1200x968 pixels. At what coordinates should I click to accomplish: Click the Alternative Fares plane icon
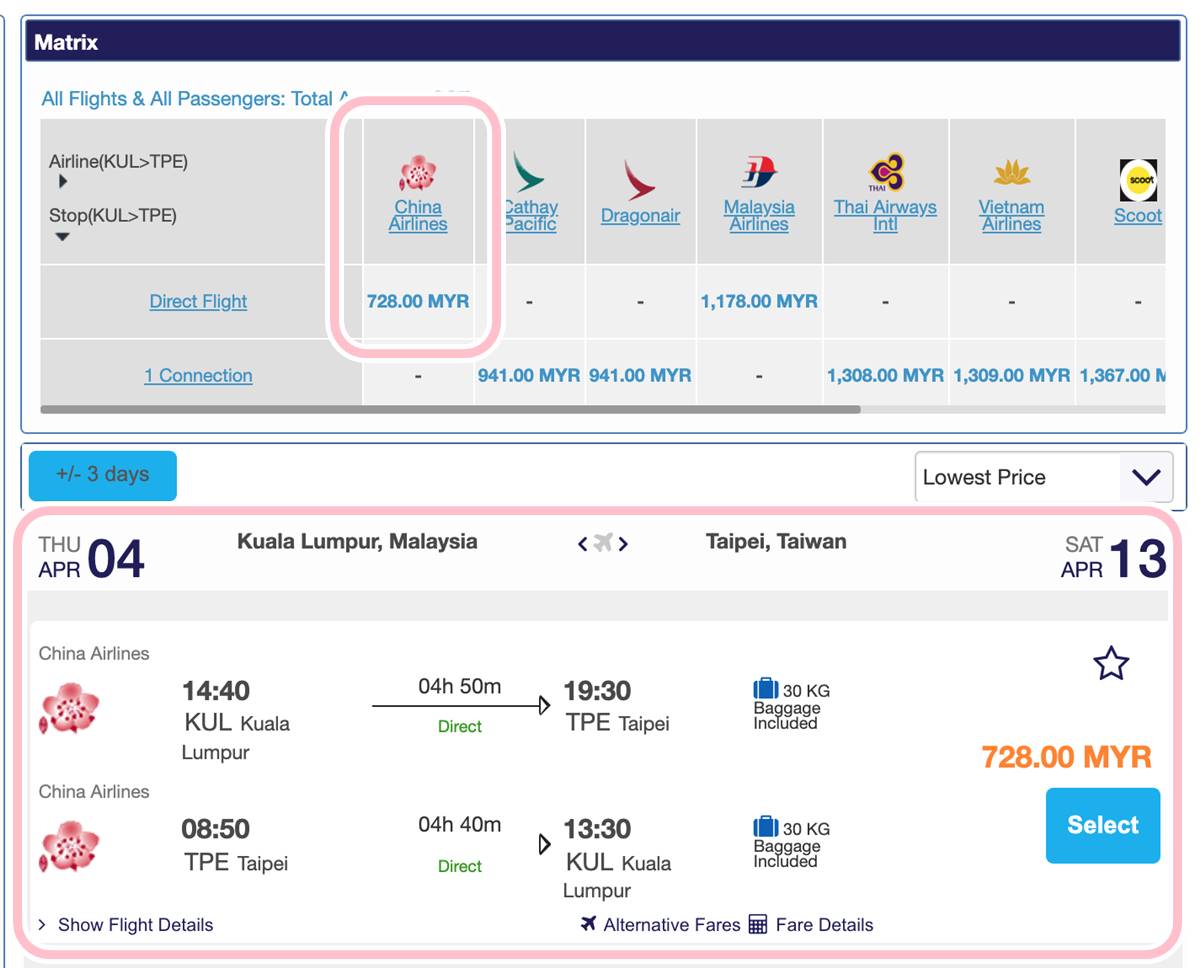tap(588, 923)
